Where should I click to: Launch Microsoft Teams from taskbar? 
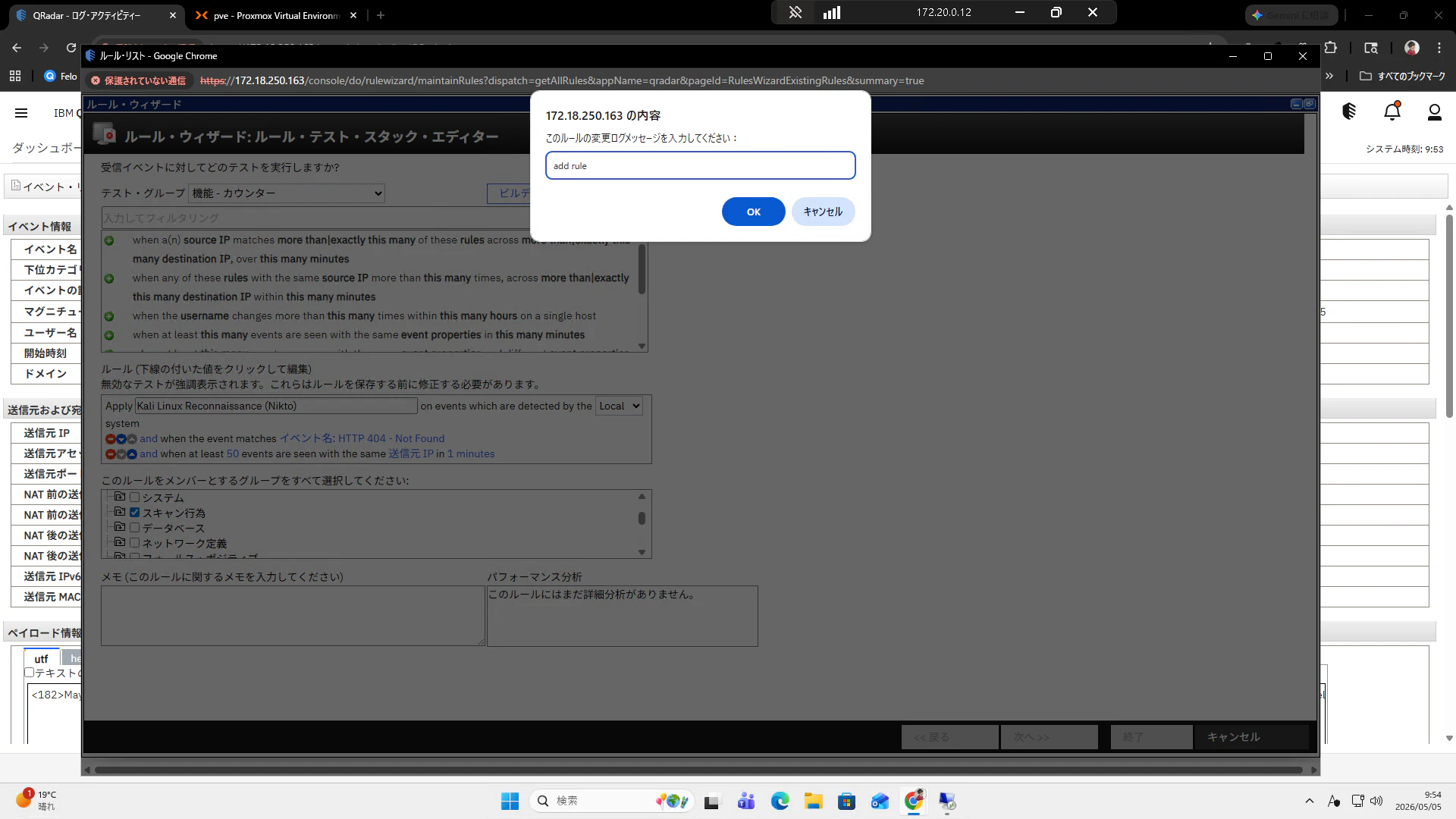[746, 801]
